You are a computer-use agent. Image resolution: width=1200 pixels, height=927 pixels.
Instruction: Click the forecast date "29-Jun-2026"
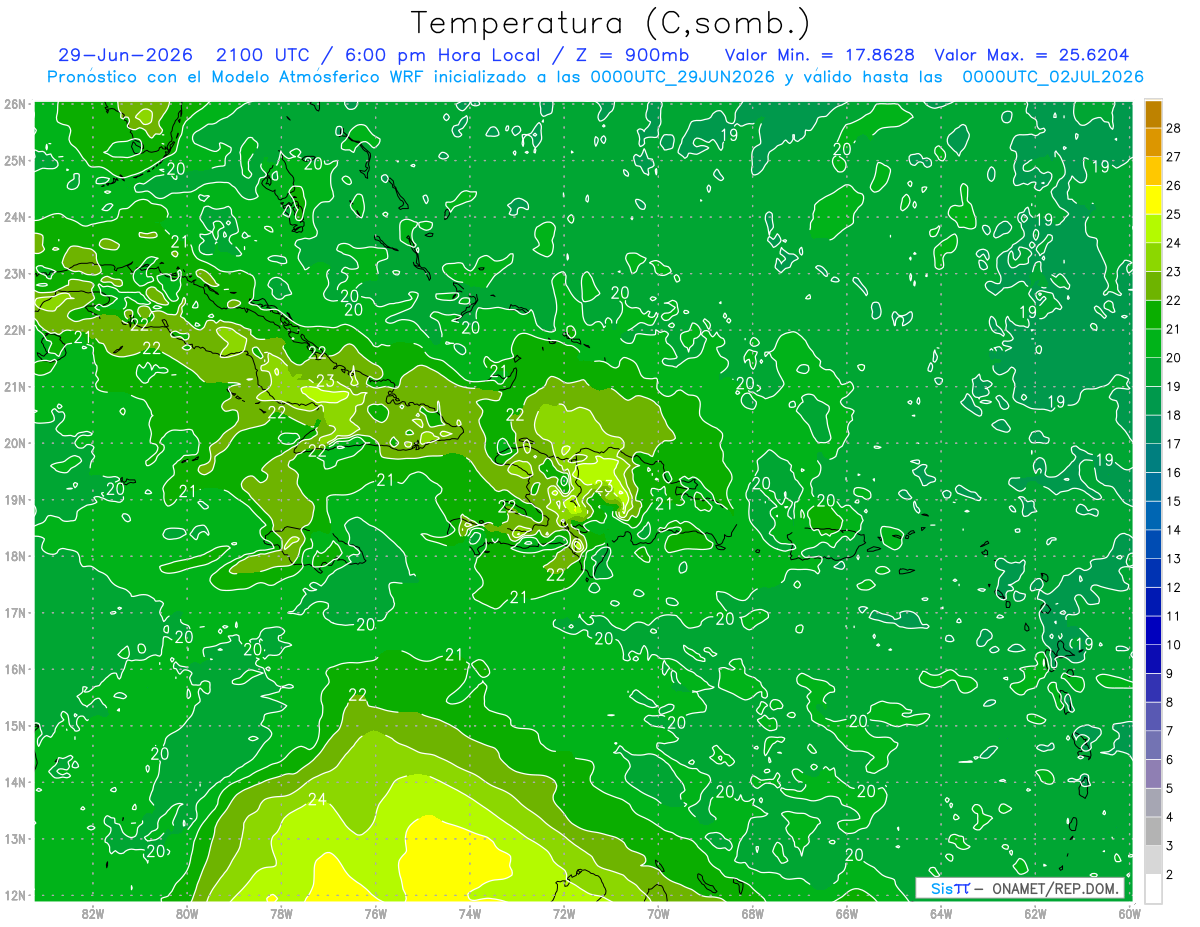click(x=125, y=55)
